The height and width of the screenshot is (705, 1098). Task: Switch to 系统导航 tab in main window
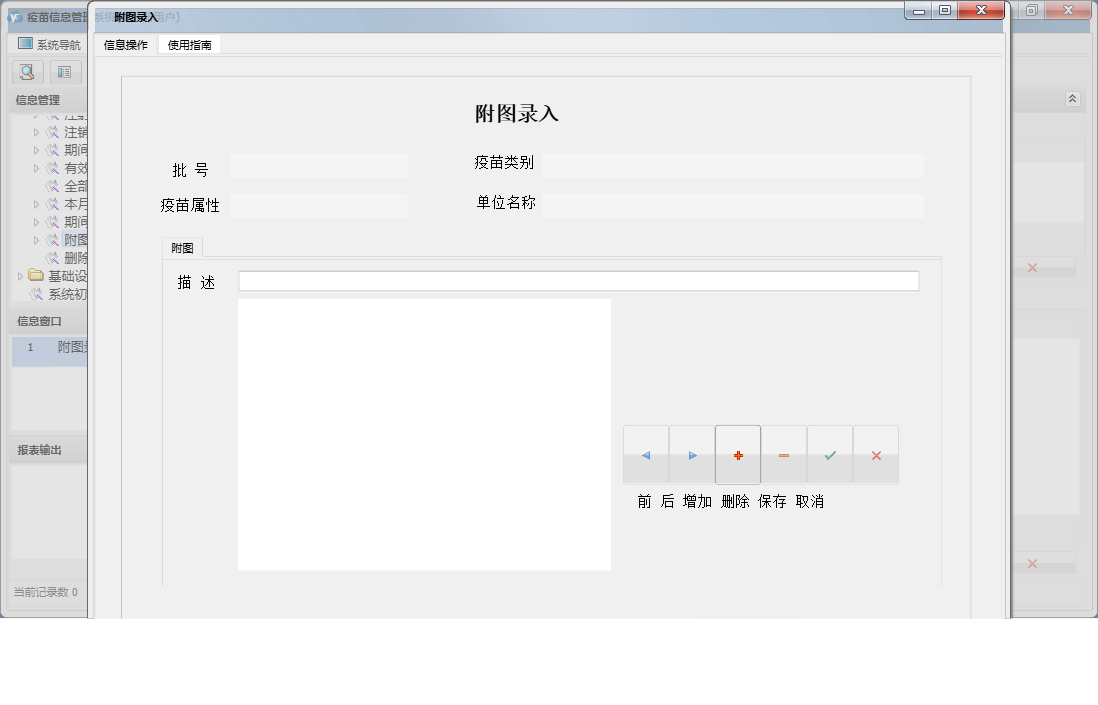click(48, 44)
